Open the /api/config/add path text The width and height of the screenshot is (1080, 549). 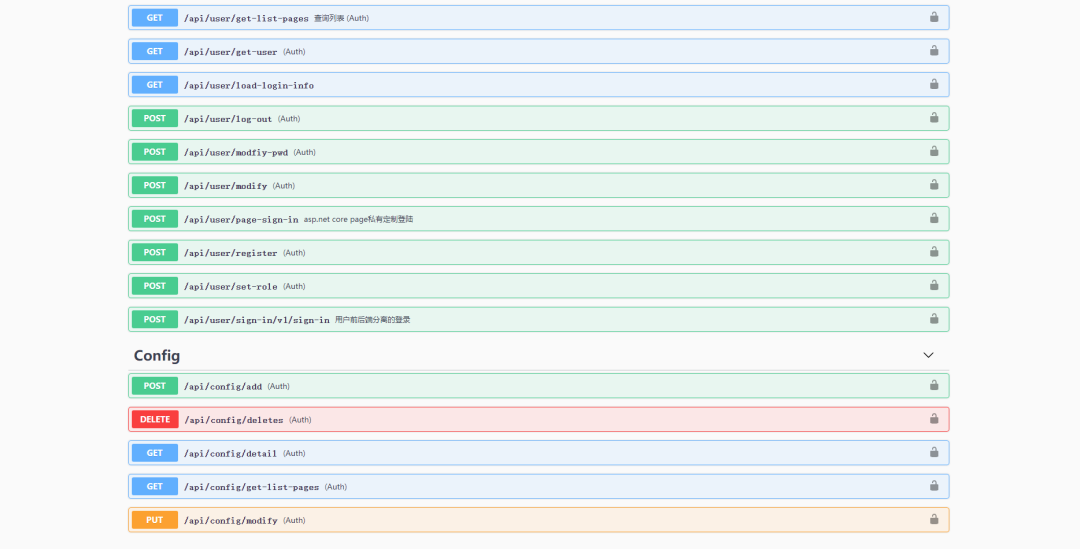pos(222,386)
